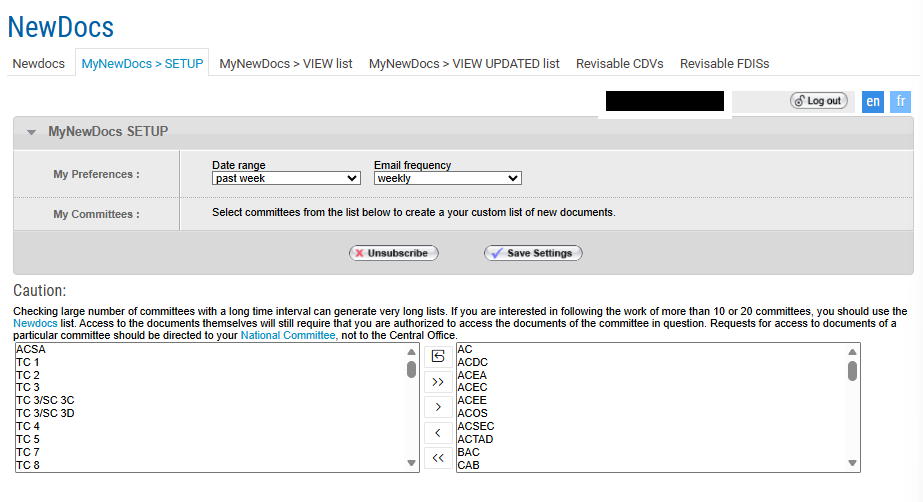Viewport: 923px width, 502px height.
Task: Collapse the MyNewDocs SETUP panel triangle
Action: (x=31, y=132)
